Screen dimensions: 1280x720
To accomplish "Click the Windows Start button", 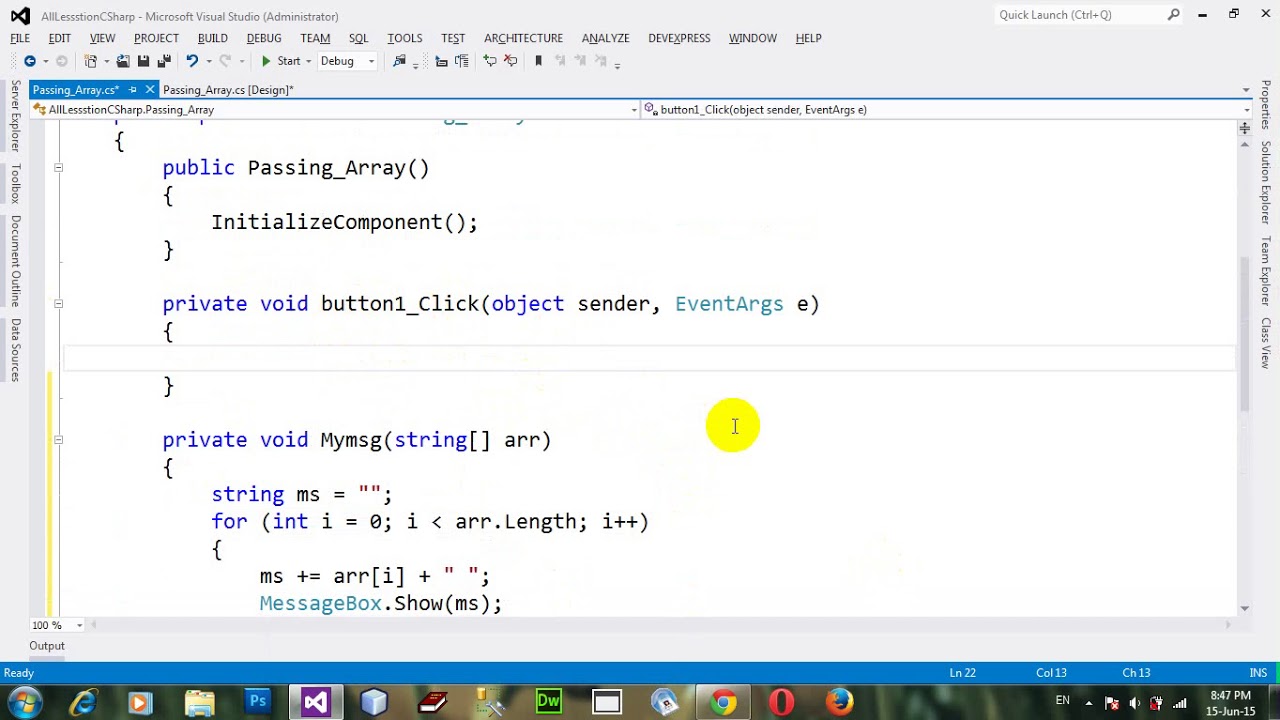I will click(24, 702).
